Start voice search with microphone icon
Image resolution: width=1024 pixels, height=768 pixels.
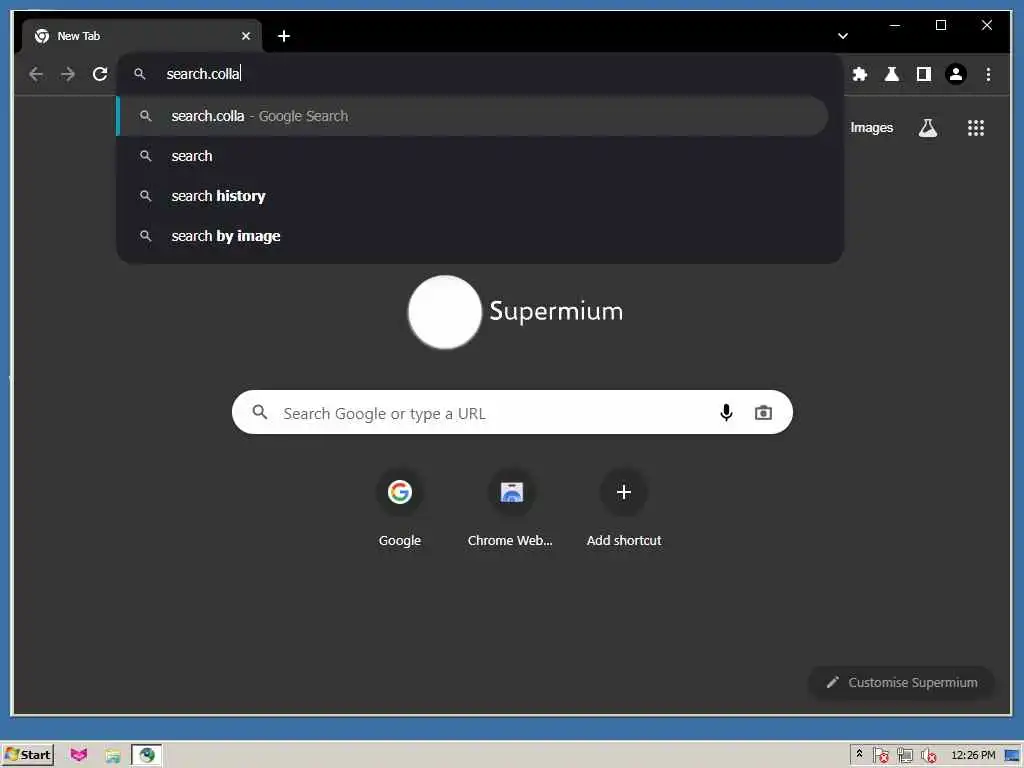tap(726, 412)
